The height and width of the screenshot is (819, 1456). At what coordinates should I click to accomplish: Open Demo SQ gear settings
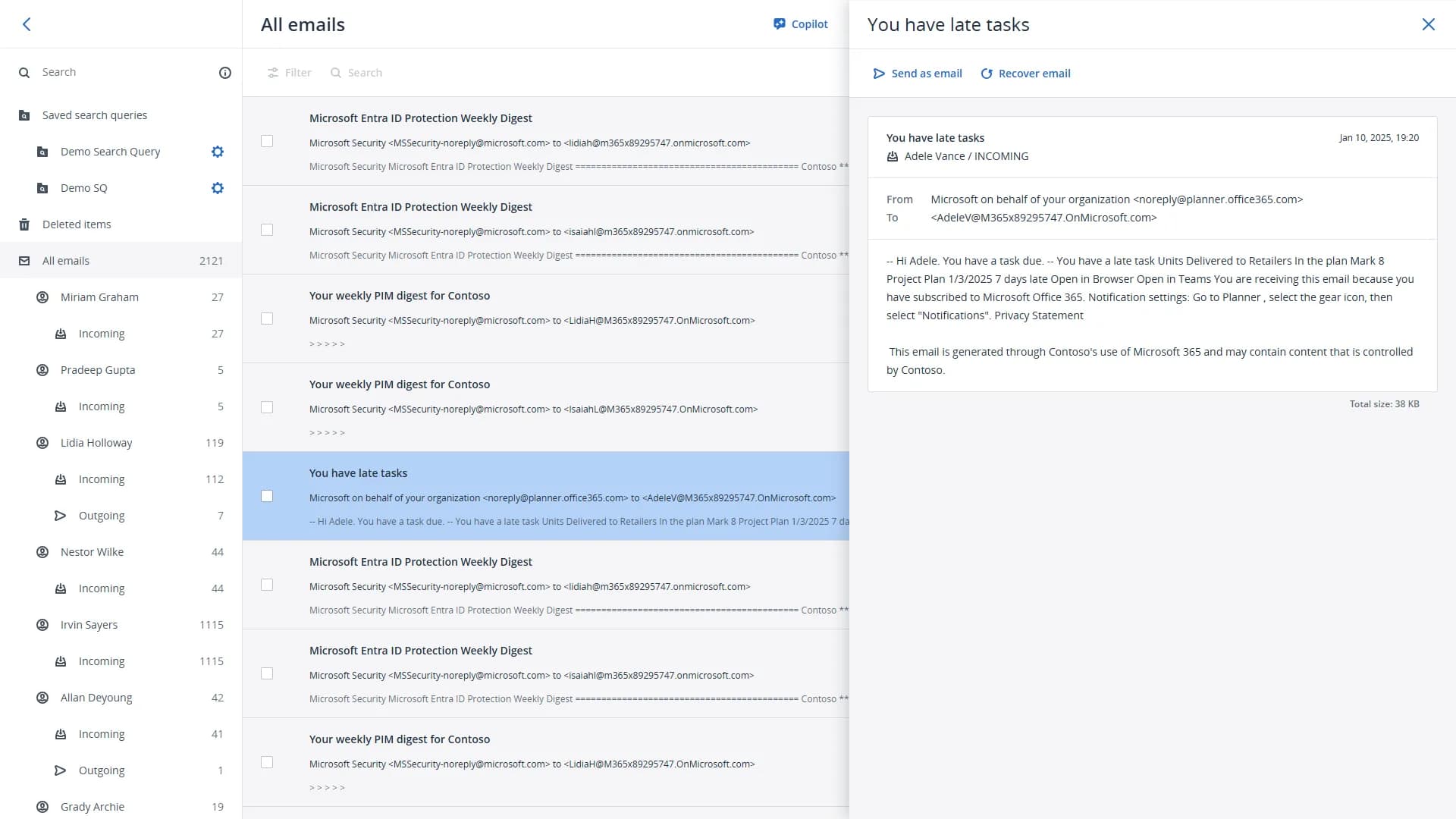click(x=218, y=188)
